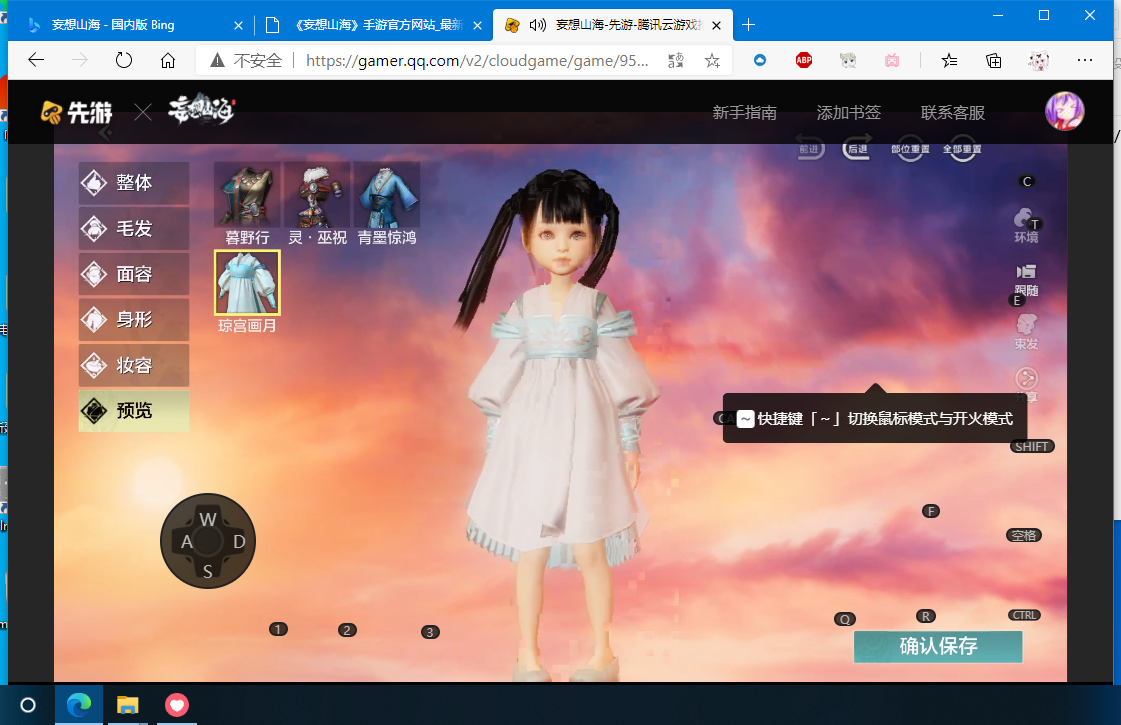Image resolution: width=1121 pixels, height=725 pixels.
Task: Preview the 青墨惊鸿 blue robe outfit
Action: tap(387, 195)
